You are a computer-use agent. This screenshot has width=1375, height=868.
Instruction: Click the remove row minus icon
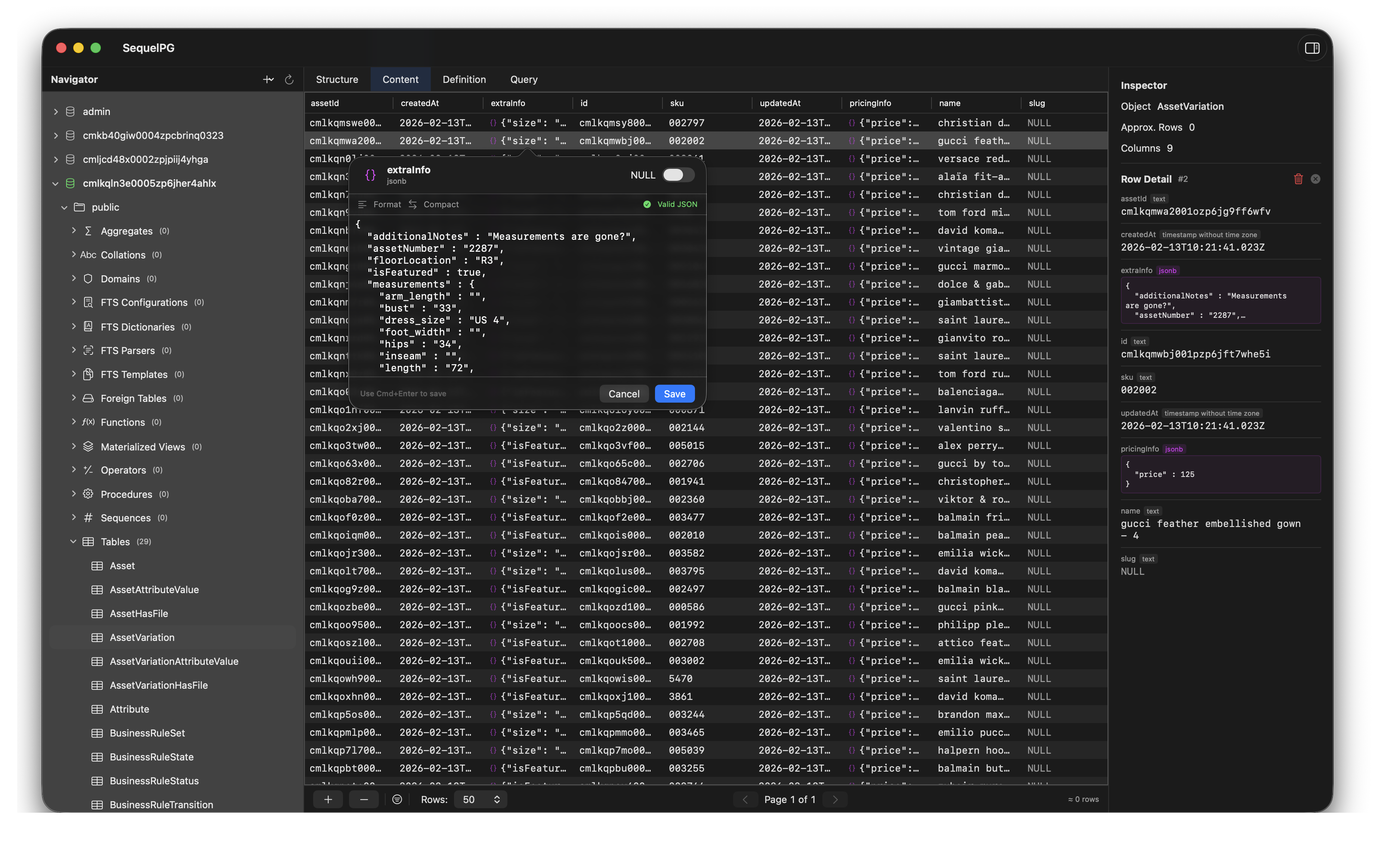coord(364,799)
